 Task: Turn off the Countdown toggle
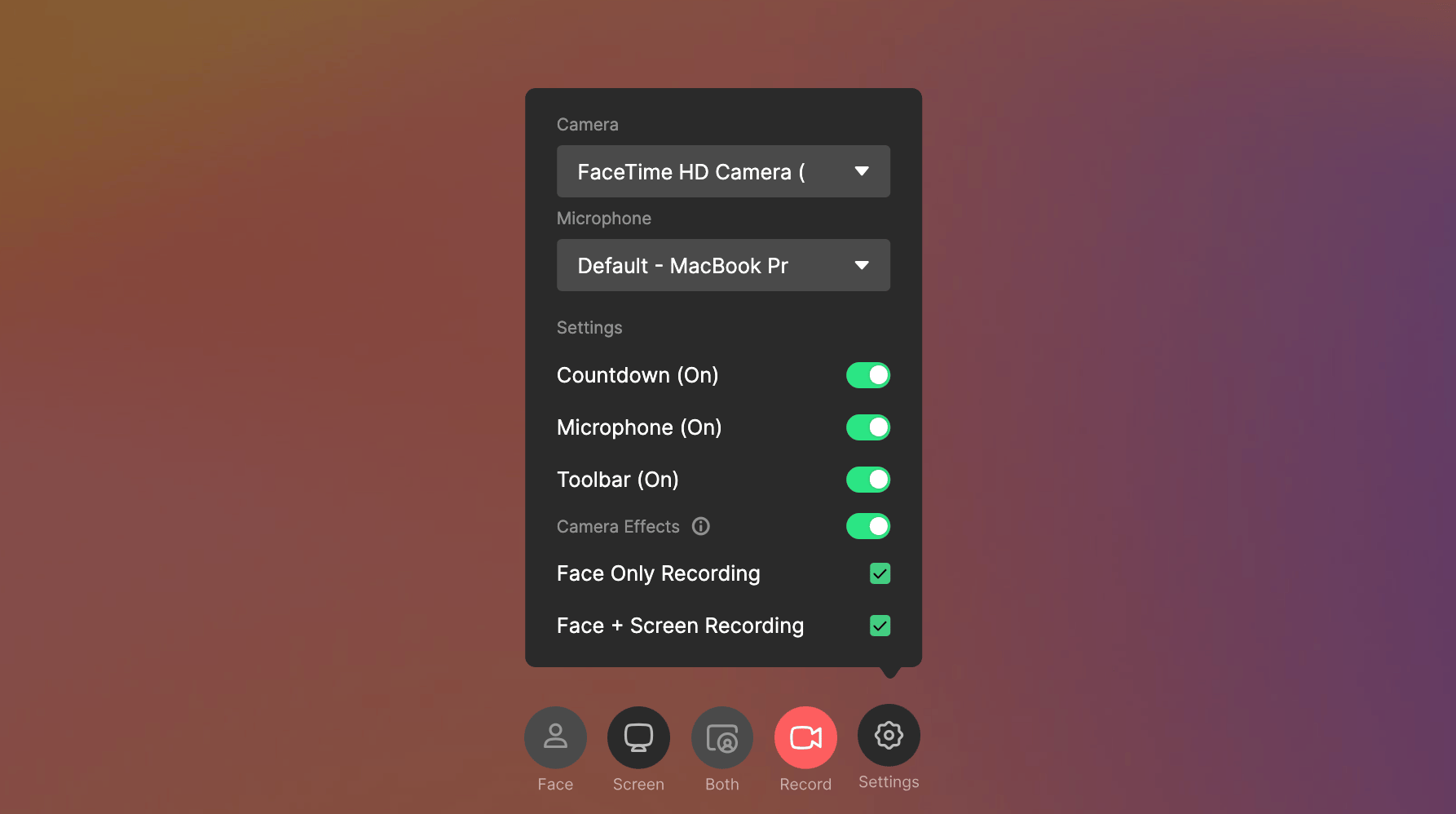pos(868,375)
